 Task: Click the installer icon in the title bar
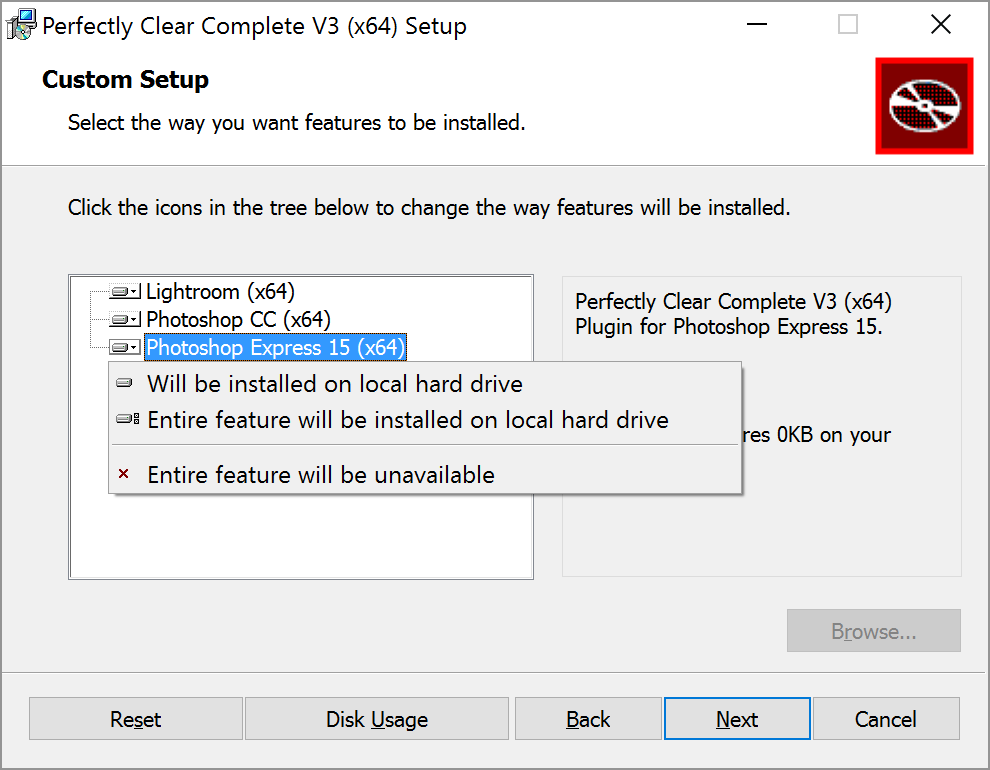(21, 24)
